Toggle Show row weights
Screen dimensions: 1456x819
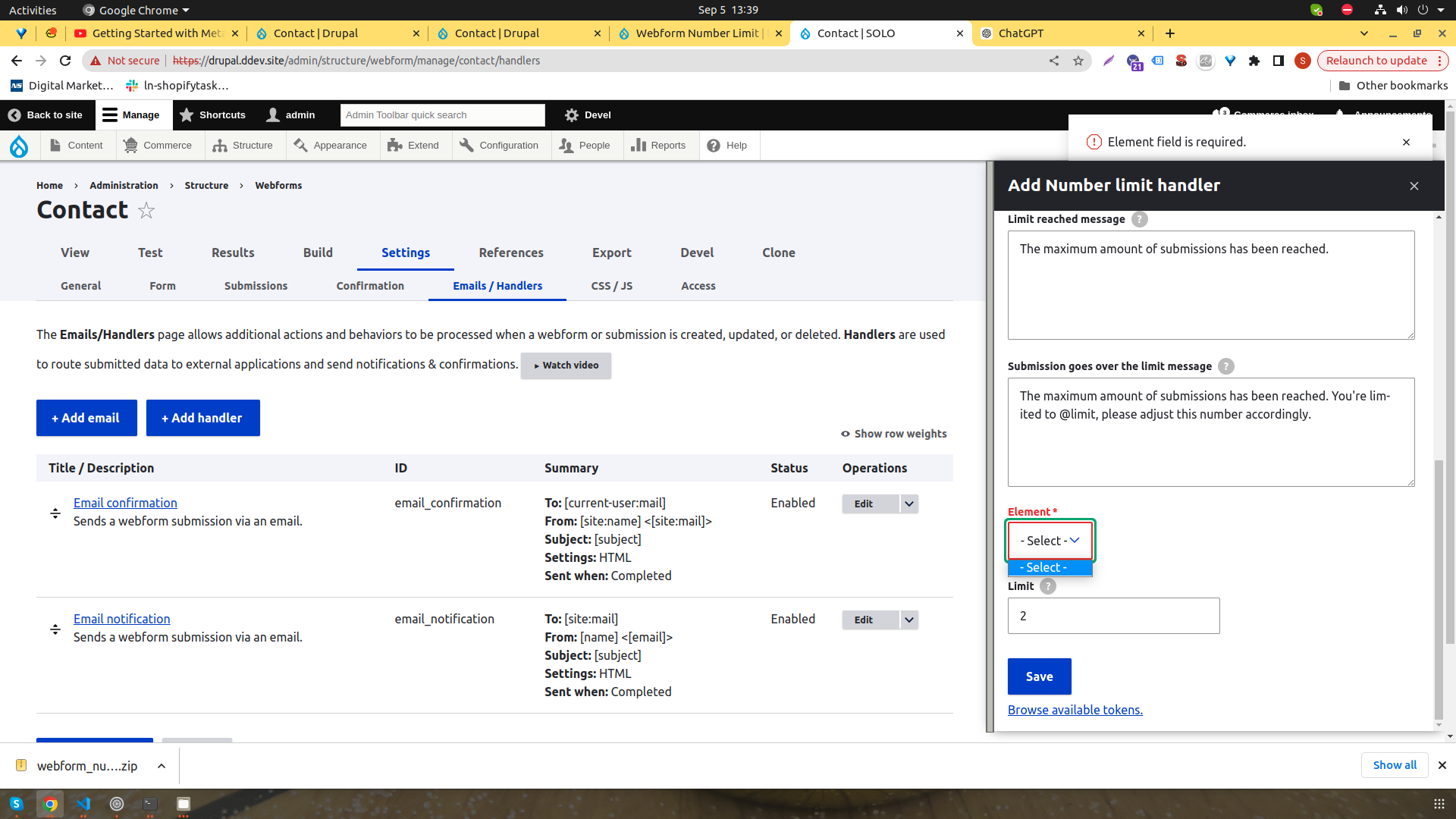893,433
